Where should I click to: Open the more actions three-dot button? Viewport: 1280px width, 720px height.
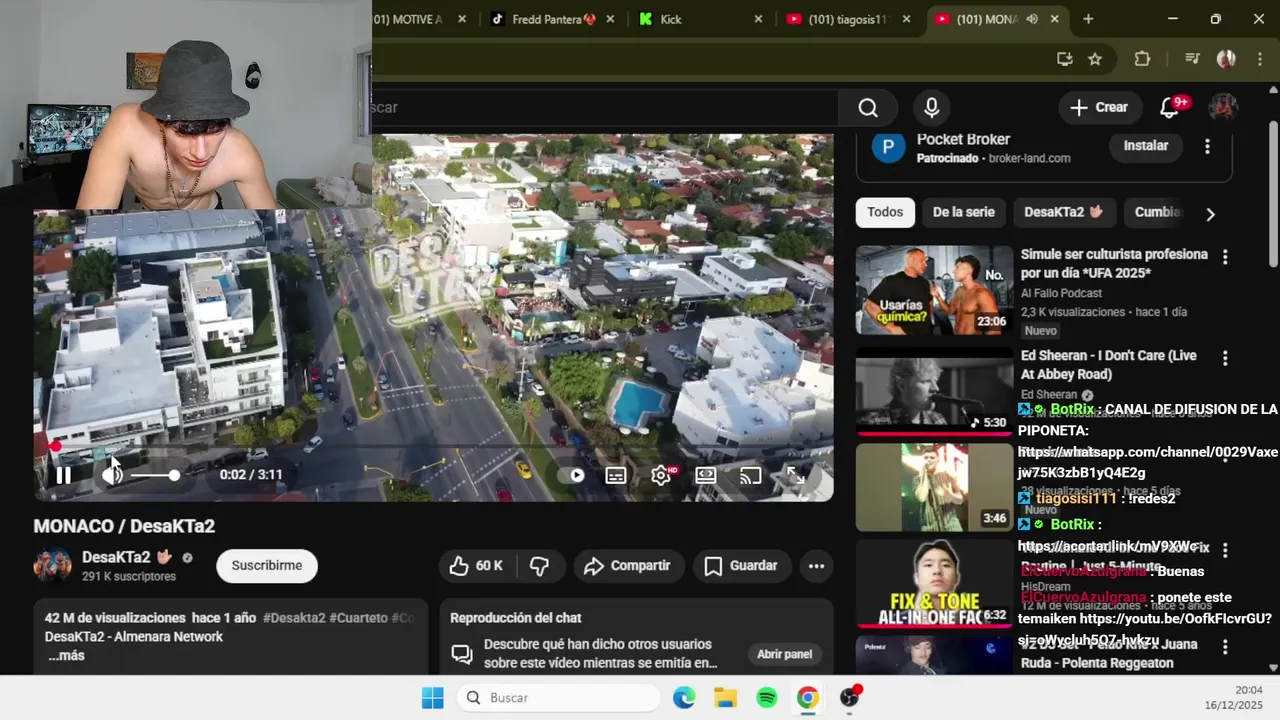816,566
